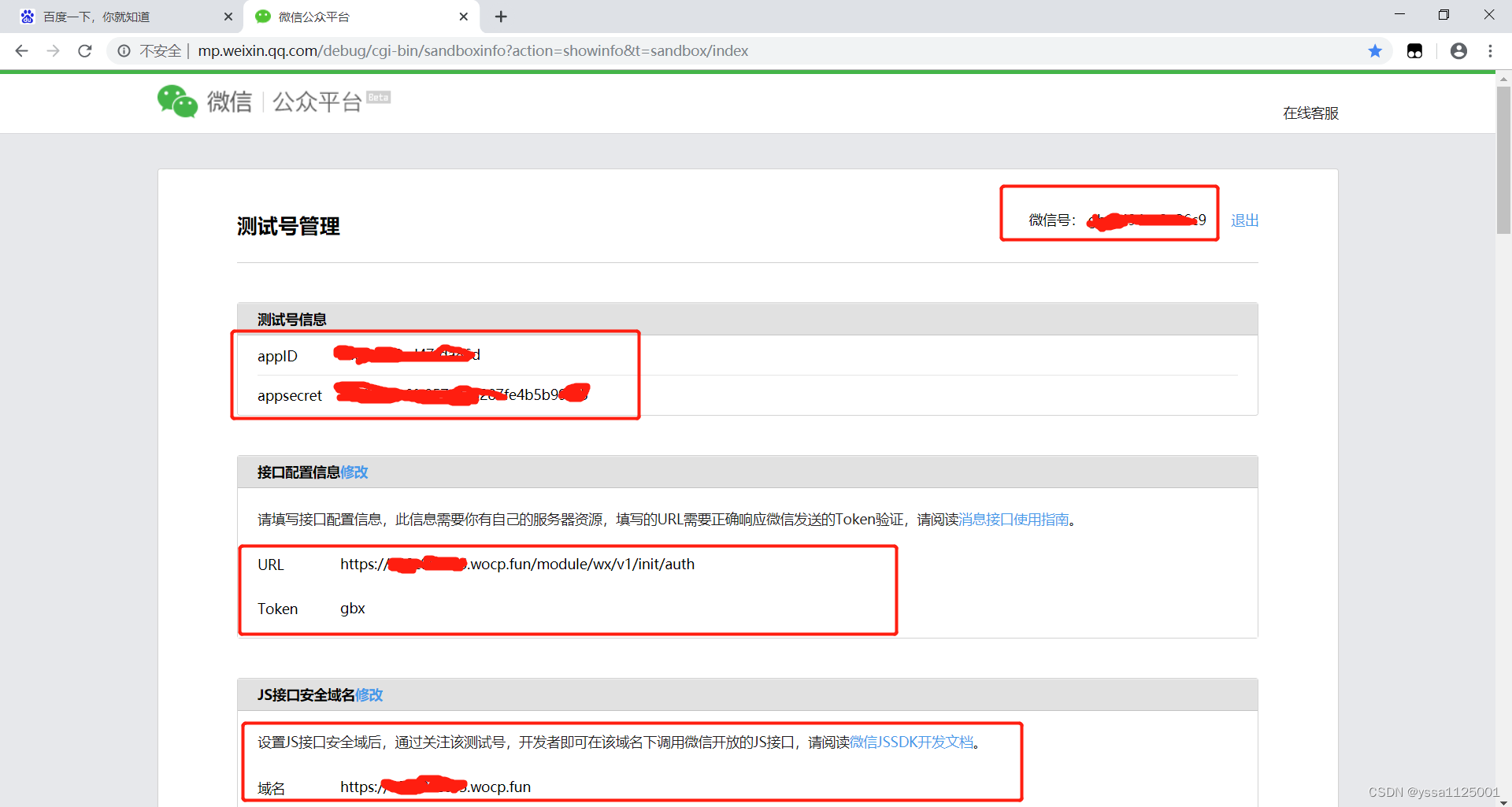Switch to the 百度一下 tab
1512x807 pixels.
click(126, 17)
